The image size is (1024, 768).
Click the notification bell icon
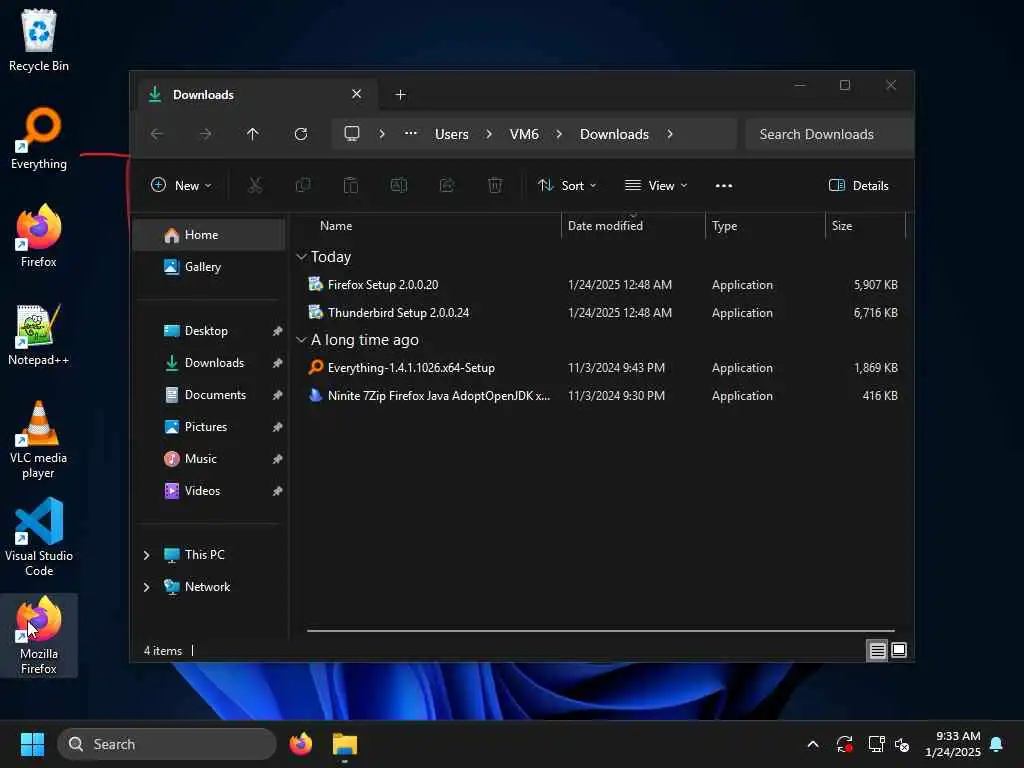pyautogui.click(x=997, y=744)
